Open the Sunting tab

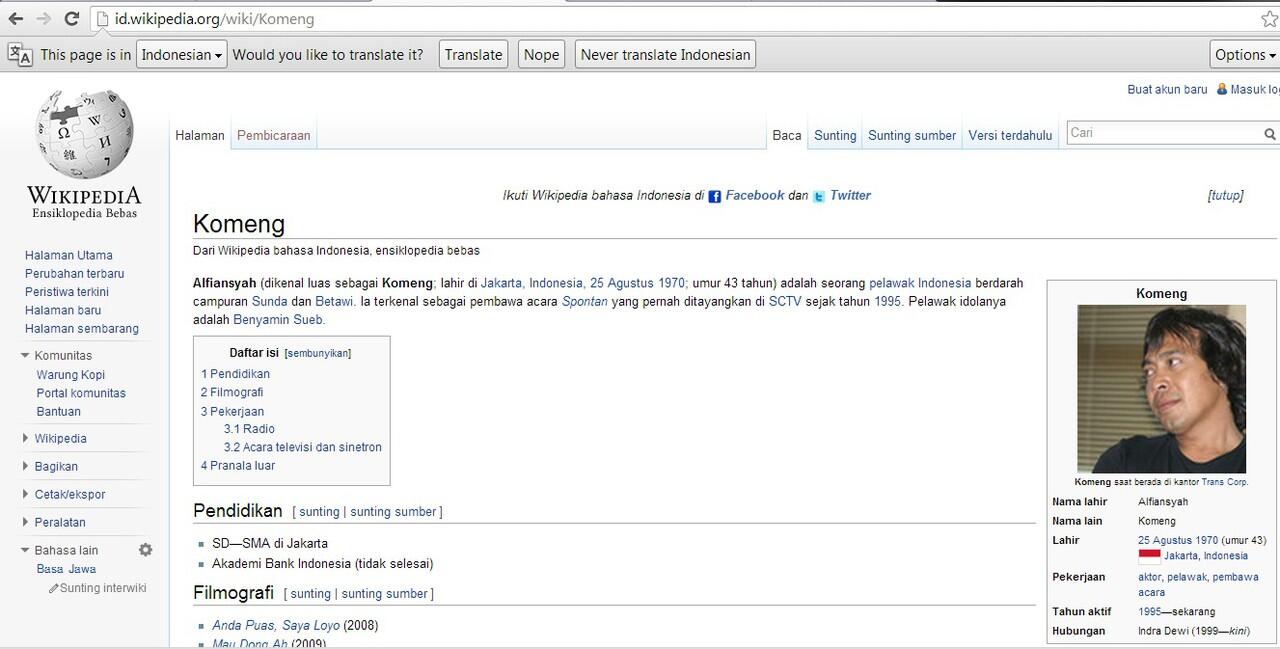pos(835,135)
